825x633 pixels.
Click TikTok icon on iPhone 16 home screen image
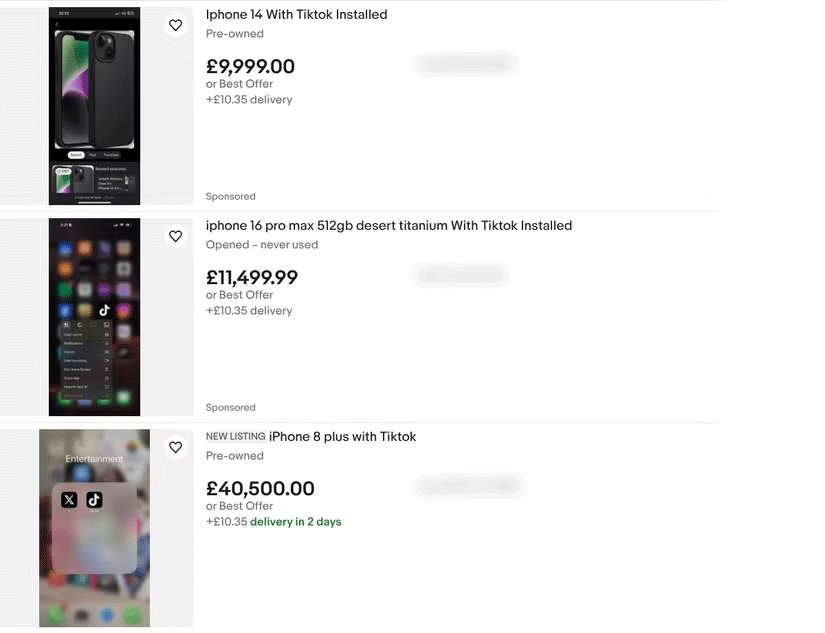pos(104,310)
